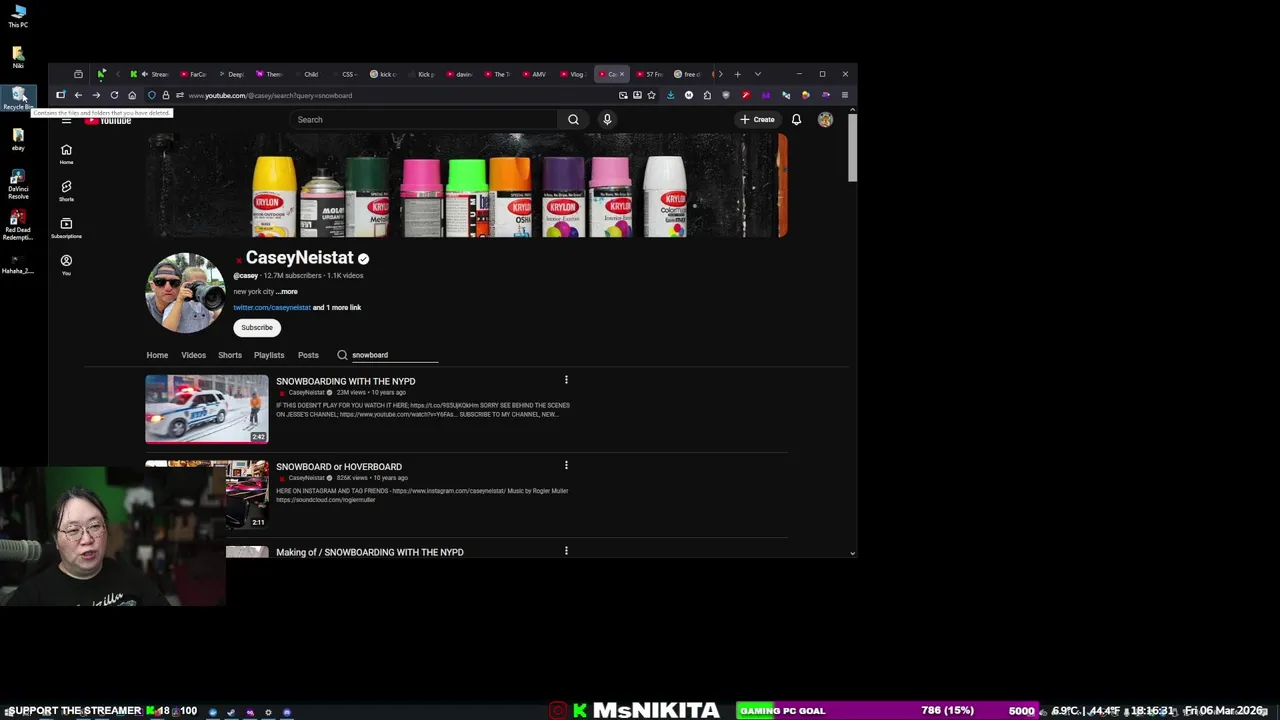Open options for 'Making of / SNOWBOARDING' video
The width and height of the screenshot is (1280, 720).
pos(566,551)
